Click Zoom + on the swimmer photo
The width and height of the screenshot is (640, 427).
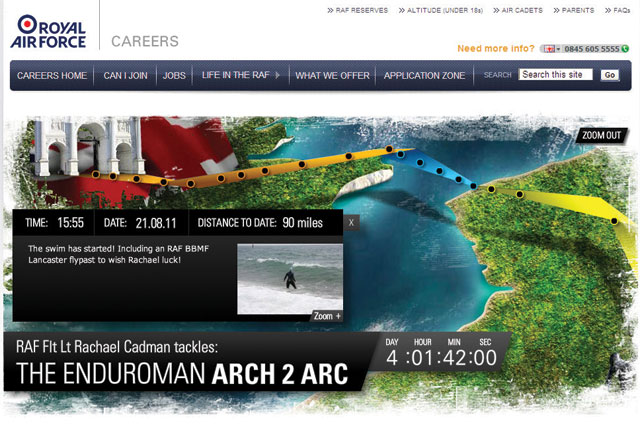pyautogui.click(x=327, y=316)
